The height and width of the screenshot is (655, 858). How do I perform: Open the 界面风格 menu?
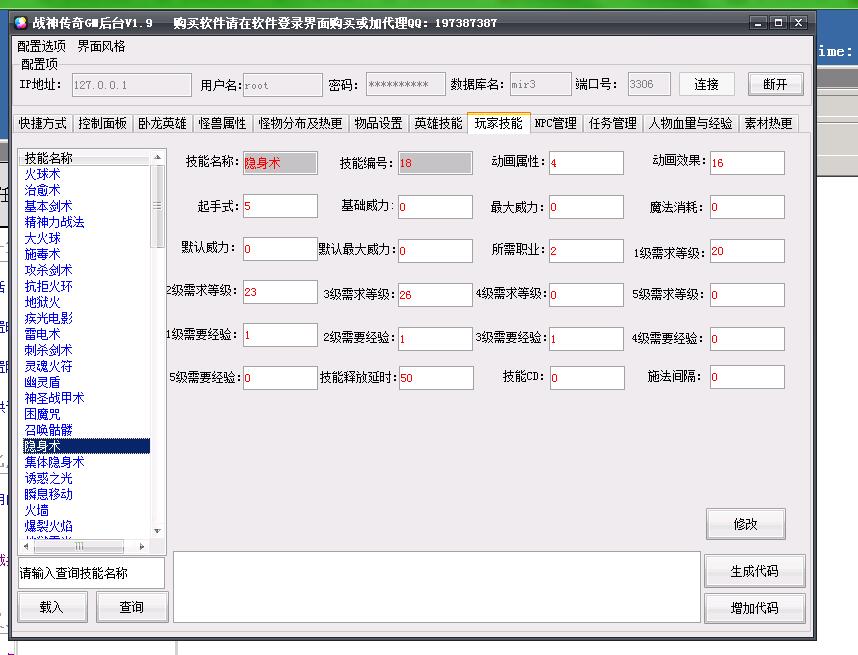tap(102, 46)
